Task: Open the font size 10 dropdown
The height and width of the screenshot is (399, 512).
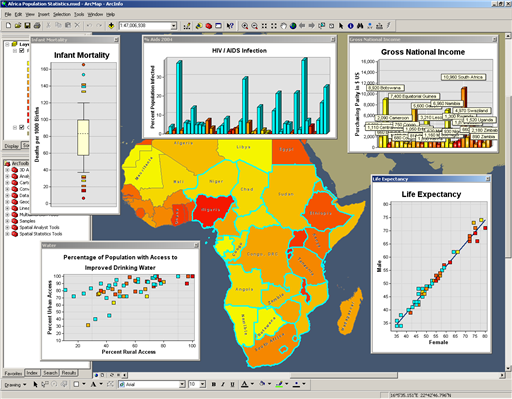Action: (202, 384)
